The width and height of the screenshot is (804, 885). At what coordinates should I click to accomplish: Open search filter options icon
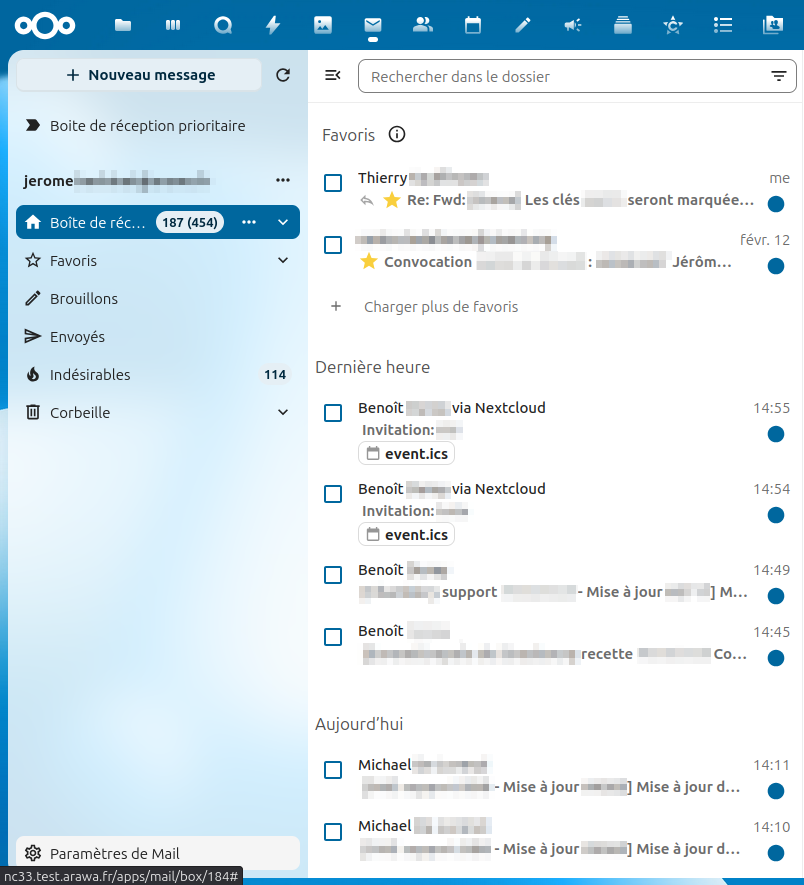tap(779, 76)
